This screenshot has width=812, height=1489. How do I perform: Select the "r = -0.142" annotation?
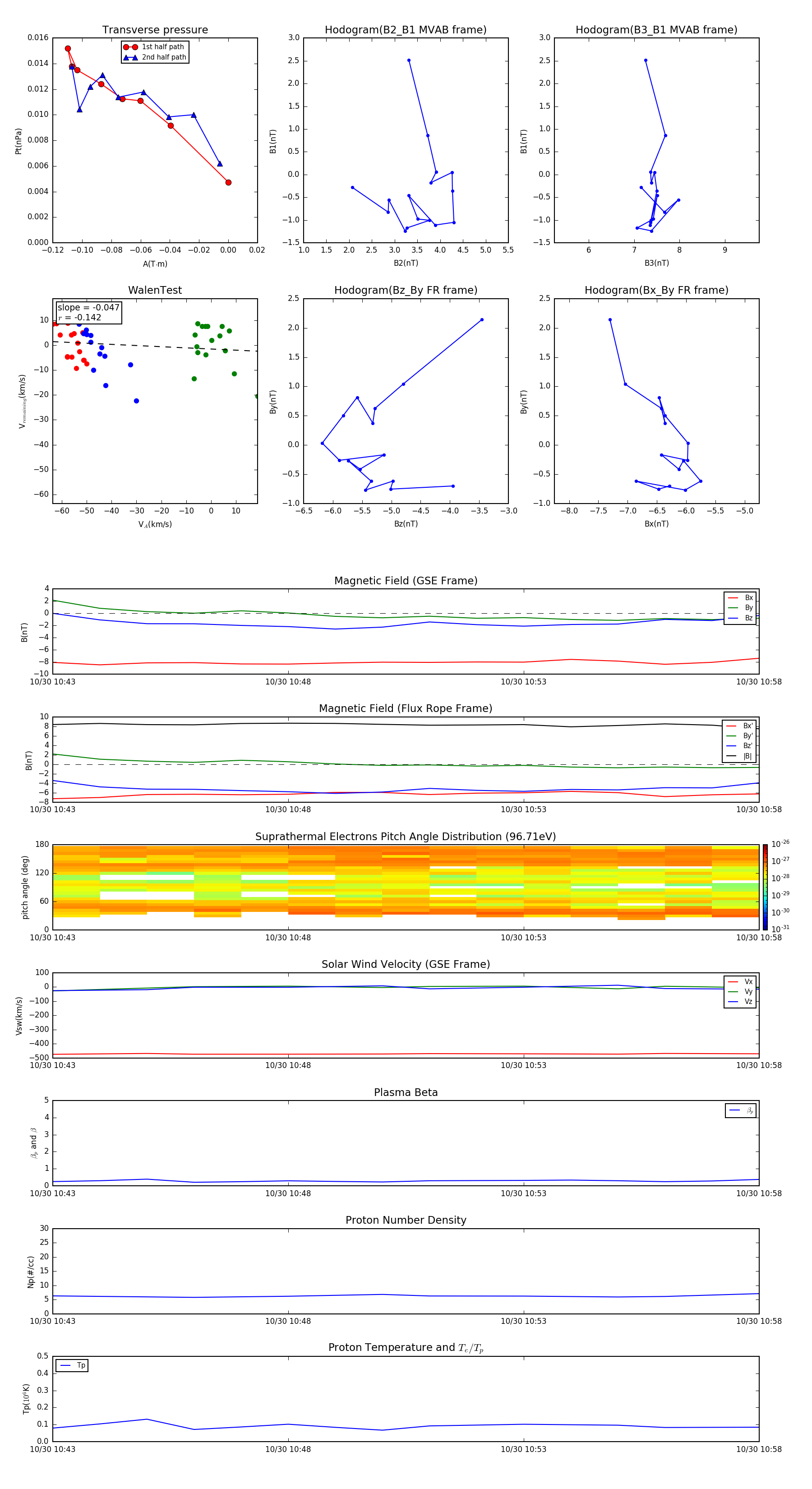pos(80,317)
